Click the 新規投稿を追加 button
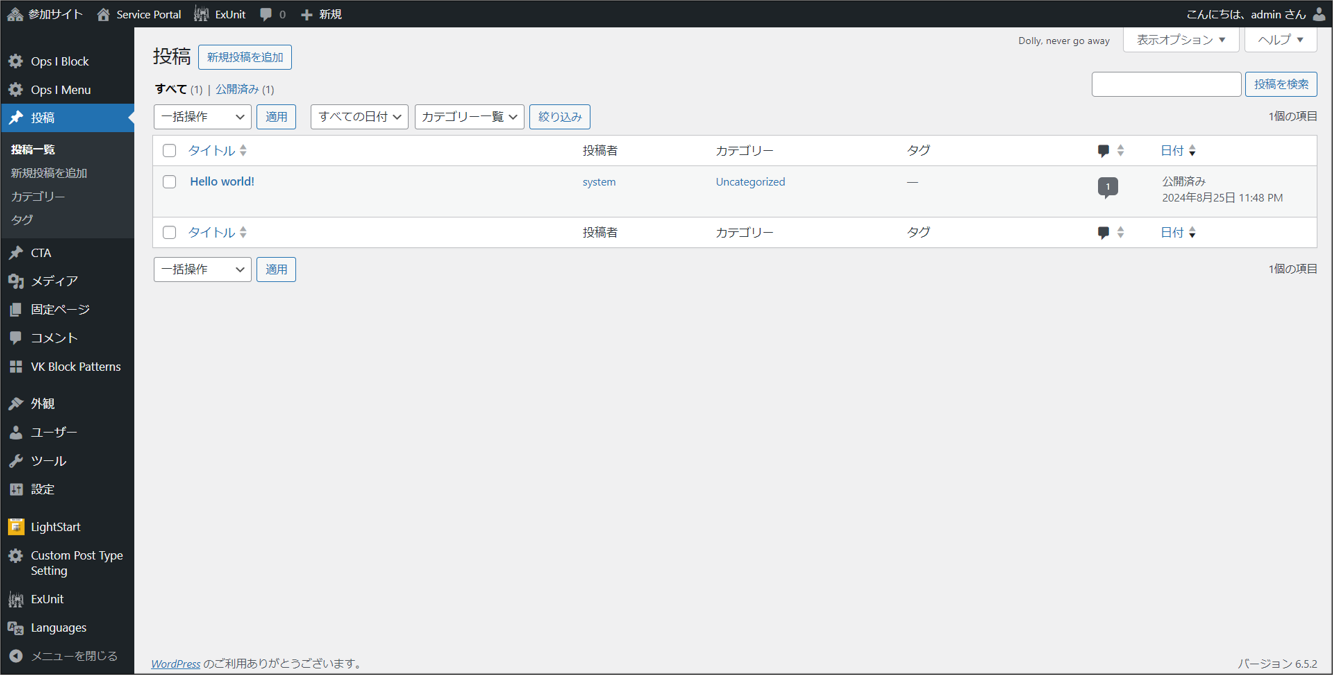The image size is (1333, 675). [244, 57]
